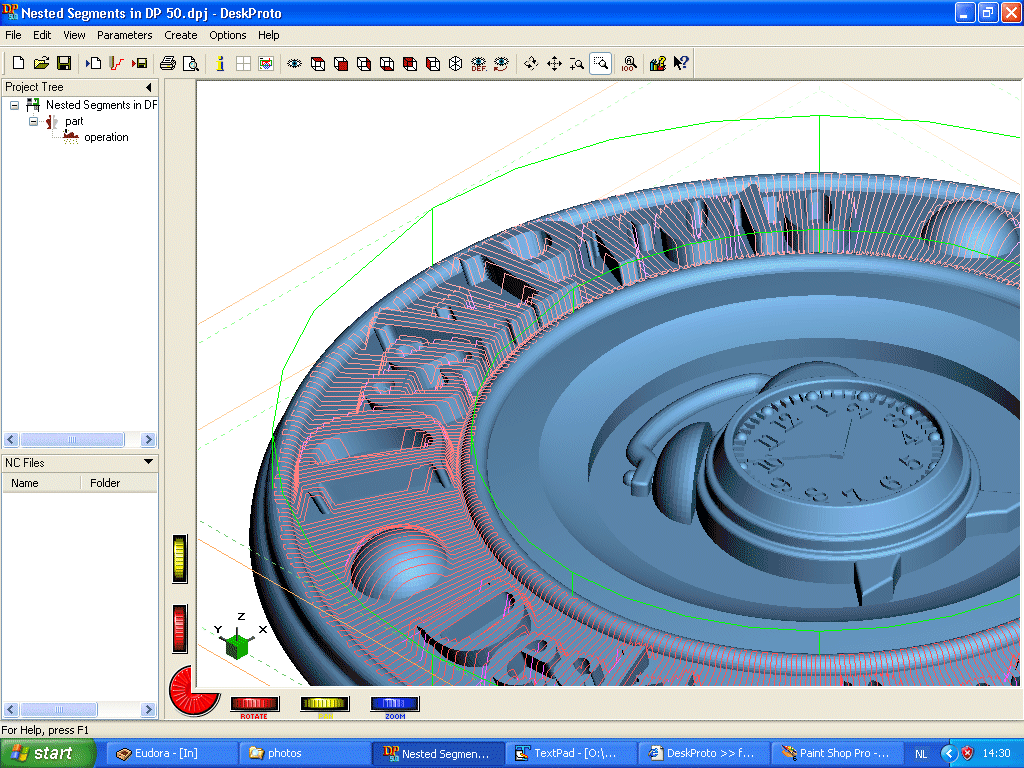Image resolution: width=1024 pixels, height=768 pixels.
Task: Click the yellow Information icon
Action: click(220, 63)
